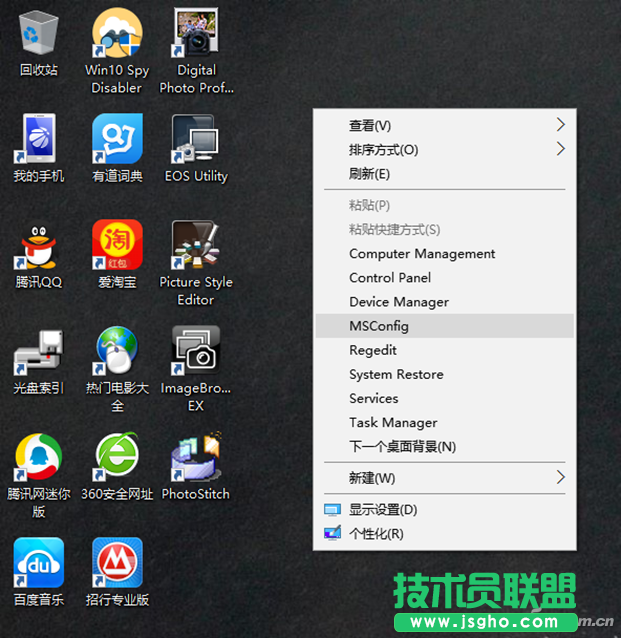The height and width of the screenshot is (638, 621).
Task: Click the Tencent QQ penguin icon
Action: (x=38, y=246)
